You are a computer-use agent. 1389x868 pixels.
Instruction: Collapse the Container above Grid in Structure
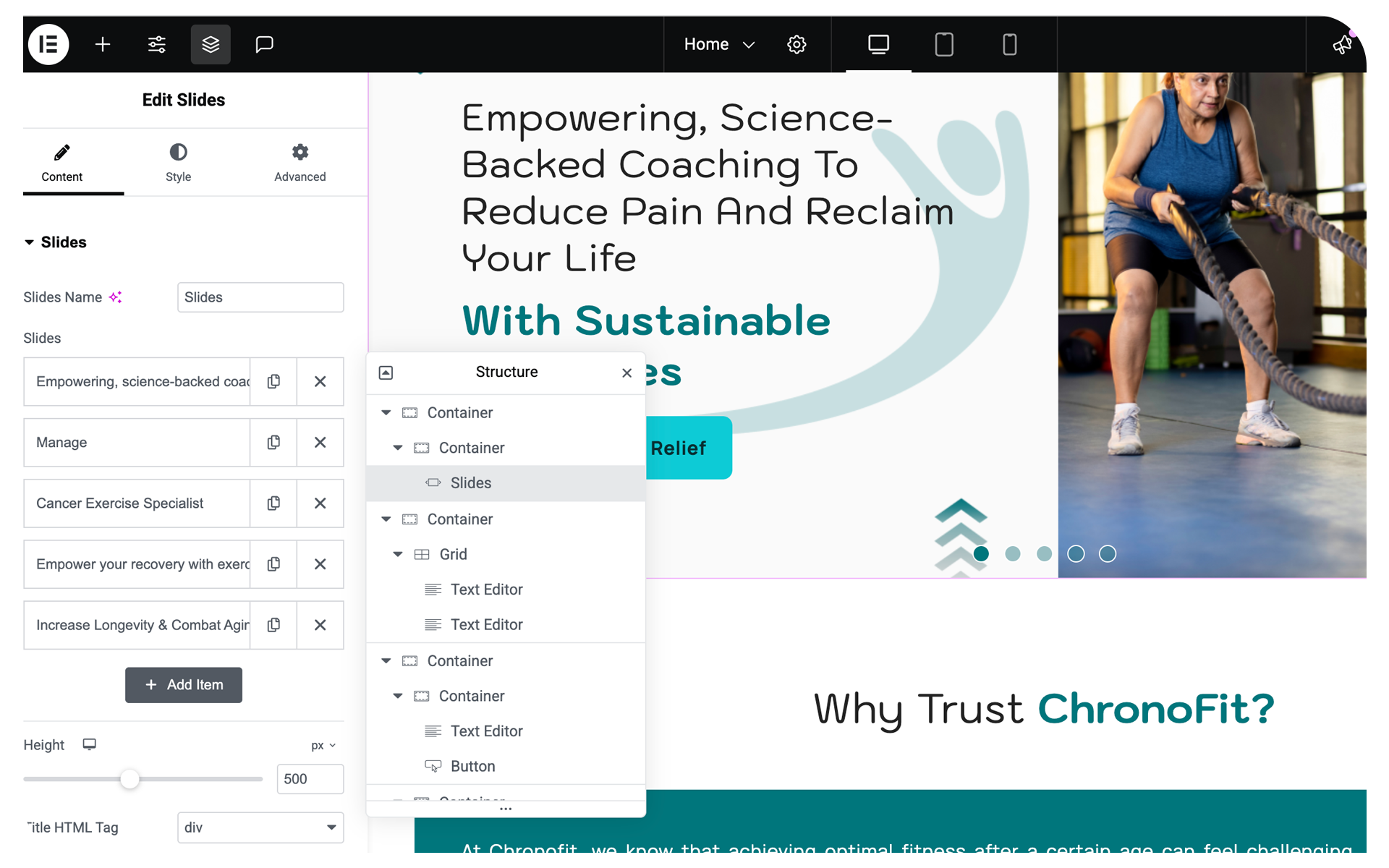386,519
